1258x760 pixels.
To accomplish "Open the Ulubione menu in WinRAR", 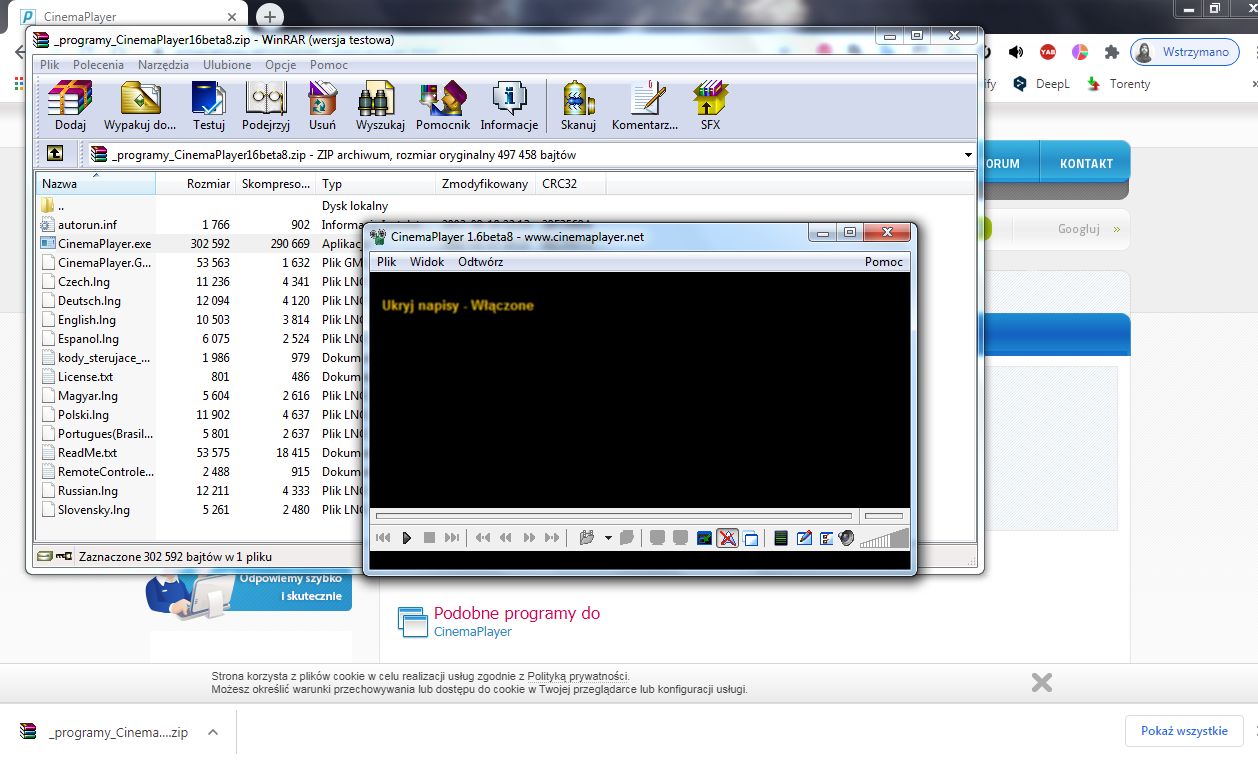I will [227, 65].
